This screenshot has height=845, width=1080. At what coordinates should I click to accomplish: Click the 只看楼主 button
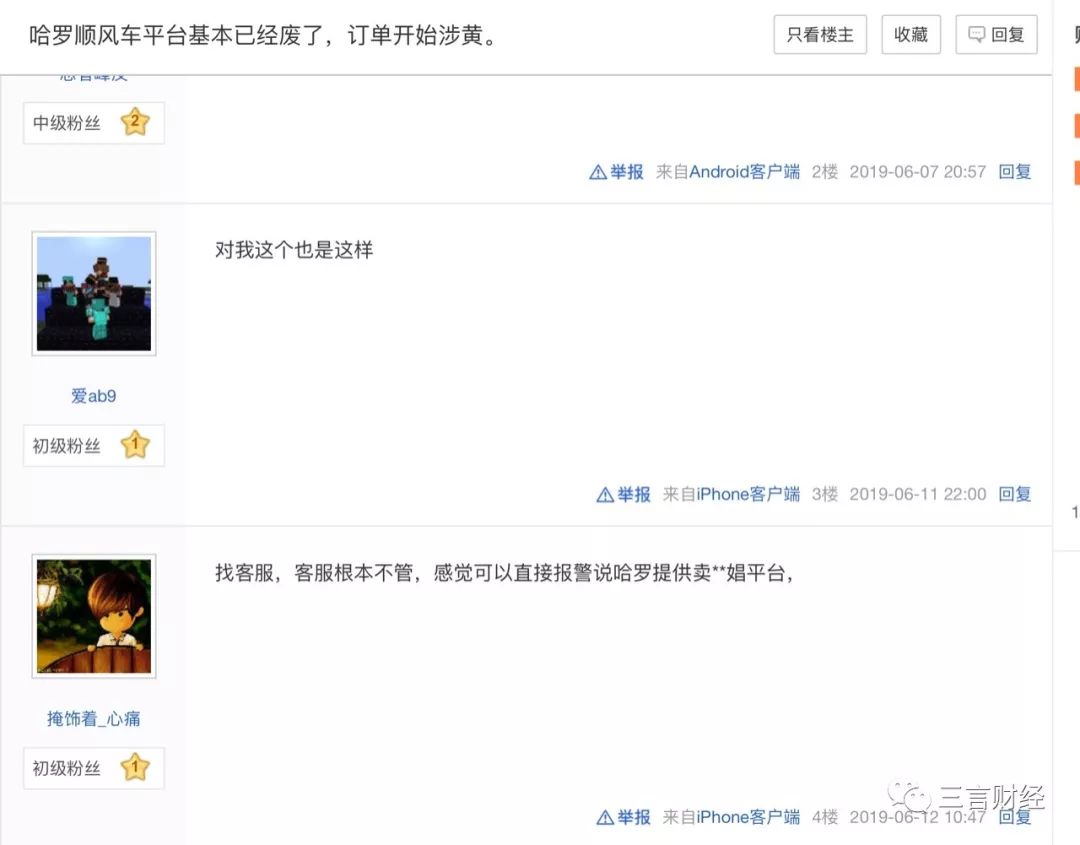(820, 34)
